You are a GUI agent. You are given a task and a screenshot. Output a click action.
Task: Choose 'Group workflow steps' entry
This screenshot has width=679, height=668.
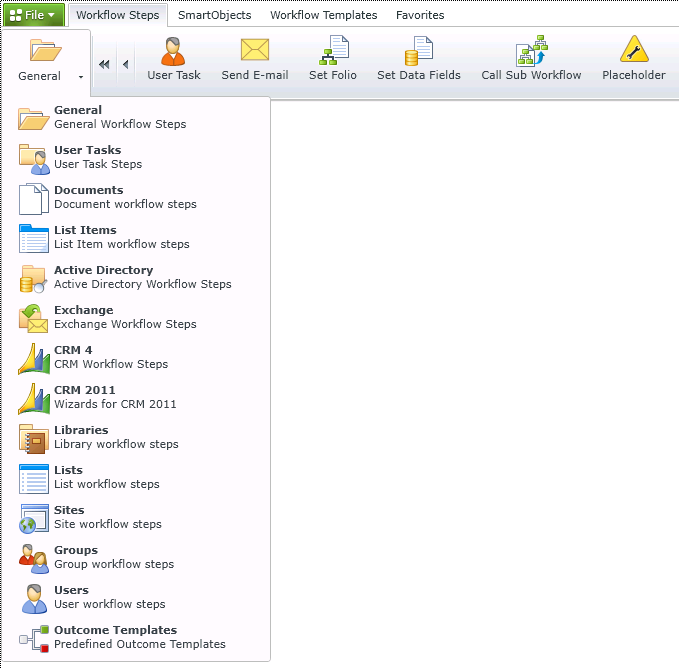[x=114, y=564]
